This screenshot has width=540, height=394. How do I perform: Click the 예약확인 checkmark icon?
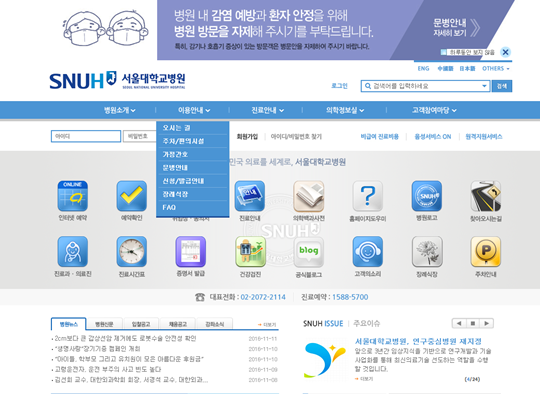coord(132,196)
